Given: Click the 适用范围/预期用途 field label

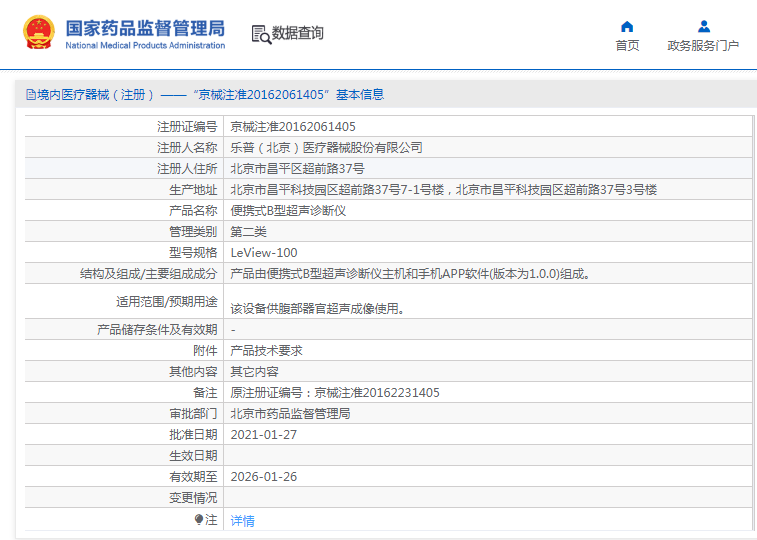Looking at the screenshot, I should coord(167,302).
